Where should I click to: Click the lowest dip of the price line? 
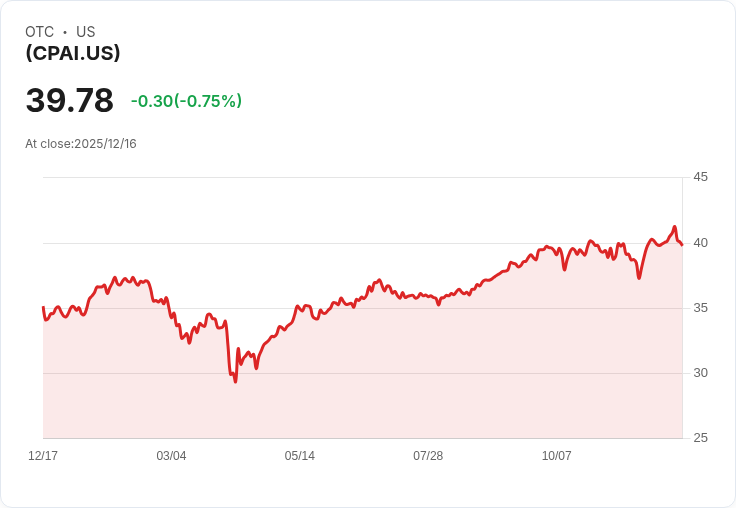[235, 381]
